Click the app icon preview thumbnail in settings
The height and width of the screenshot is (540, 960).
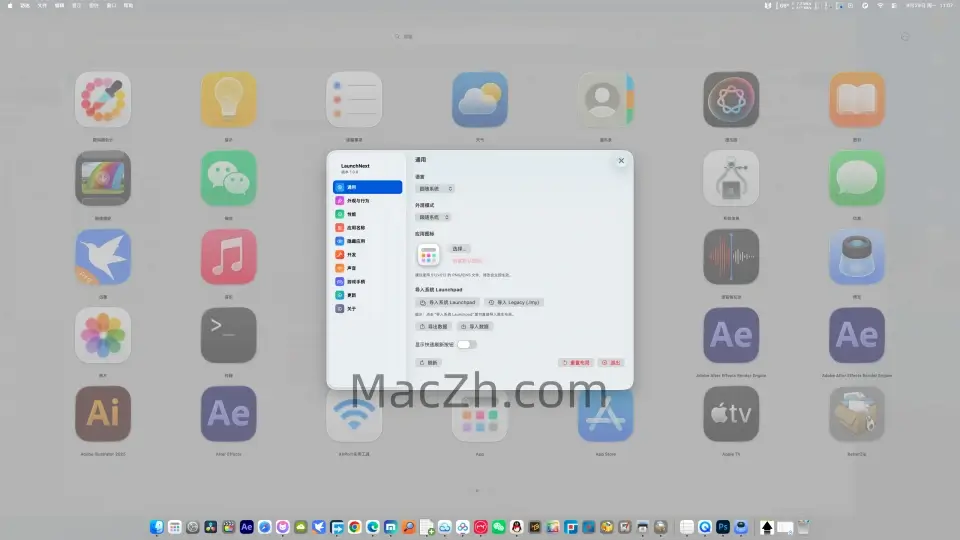[x=429, y=255]
